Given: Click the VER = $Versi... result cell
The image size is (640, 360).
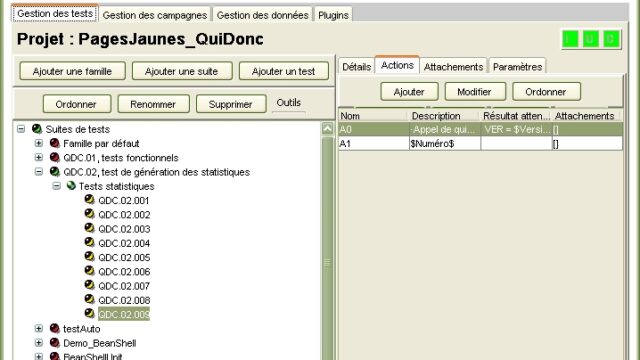Looking at the screenshot, I should 516,129.
